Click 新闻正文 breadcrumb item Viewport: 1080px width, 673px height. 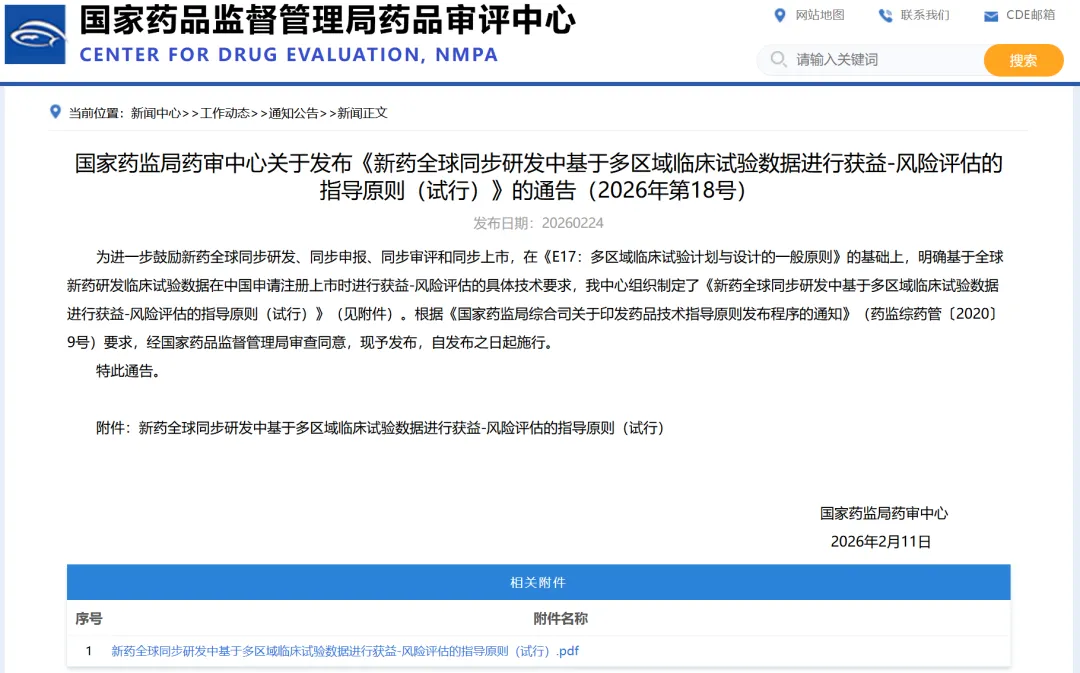362,113
